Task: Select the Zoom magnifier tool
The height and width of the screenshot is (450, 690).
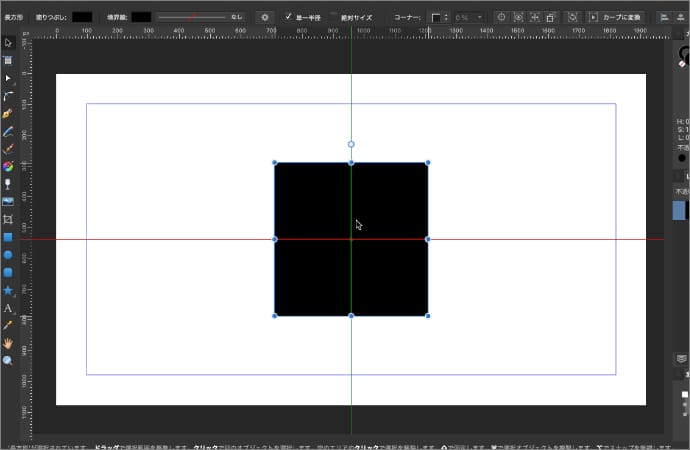Action: point(8,360)
